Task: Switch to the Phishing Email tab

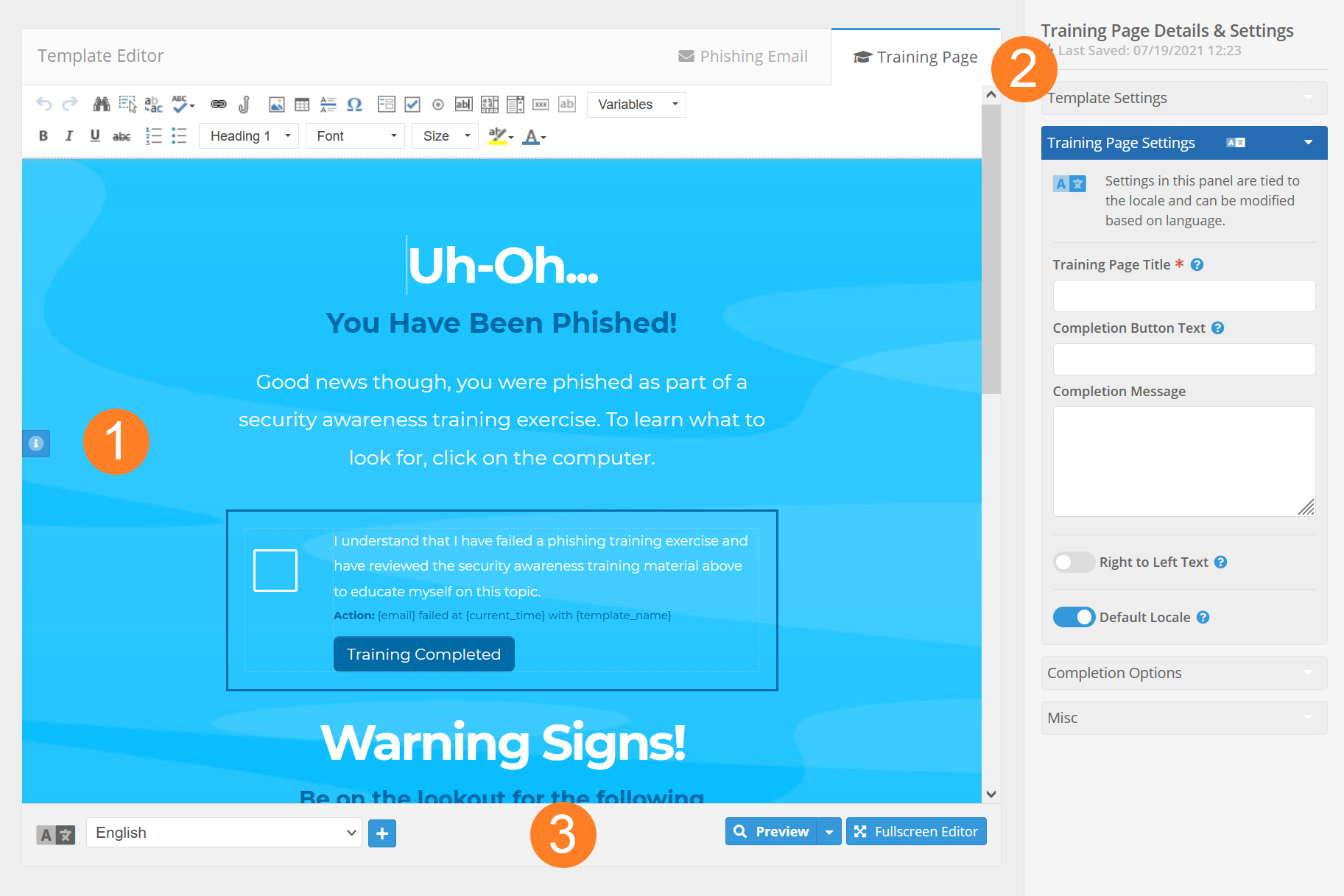Action: coord(742,57)
